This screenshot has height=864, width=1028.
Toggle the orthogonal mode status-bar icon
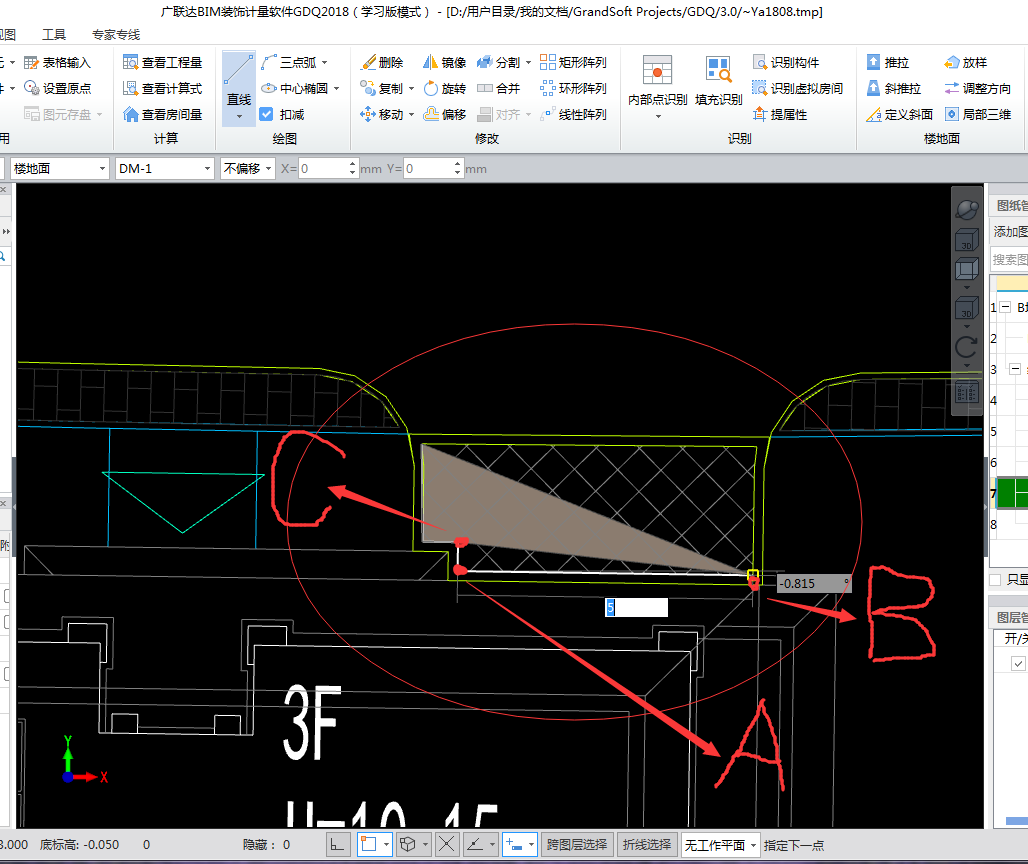338,844
